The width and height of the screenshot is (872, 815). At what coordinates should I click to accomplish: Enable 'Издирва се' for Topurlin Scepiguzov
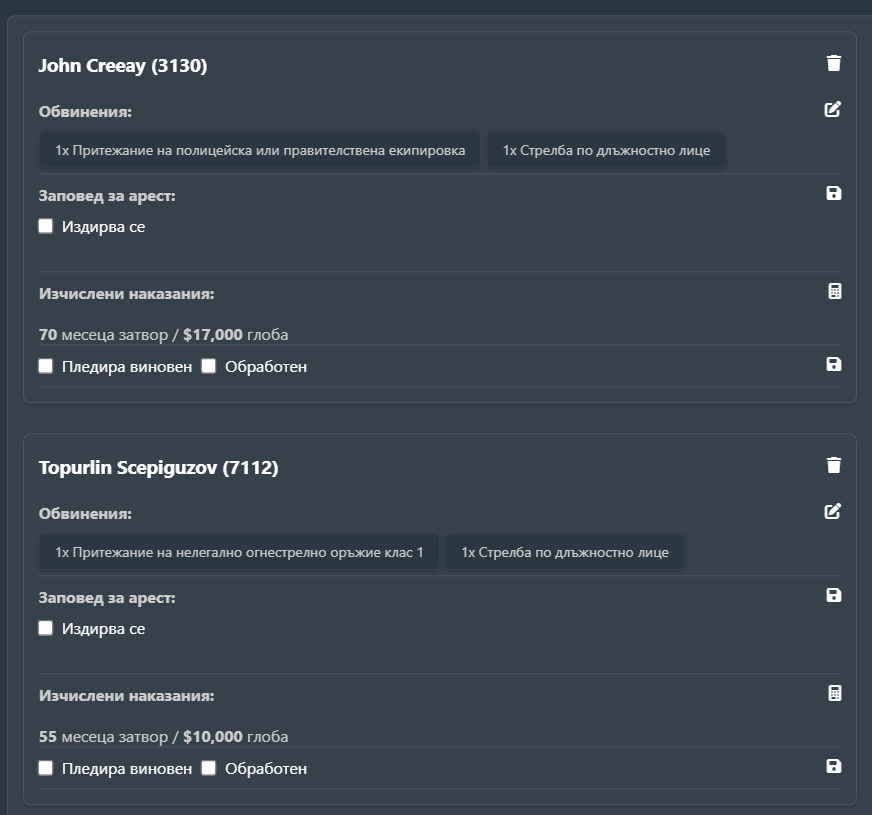46,628
